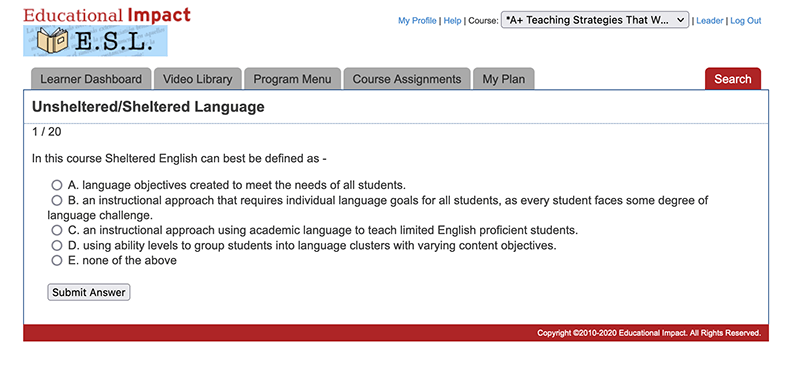Click the Log Out link
This screenshot has width=800, height=367.
[x=745, y=21]
